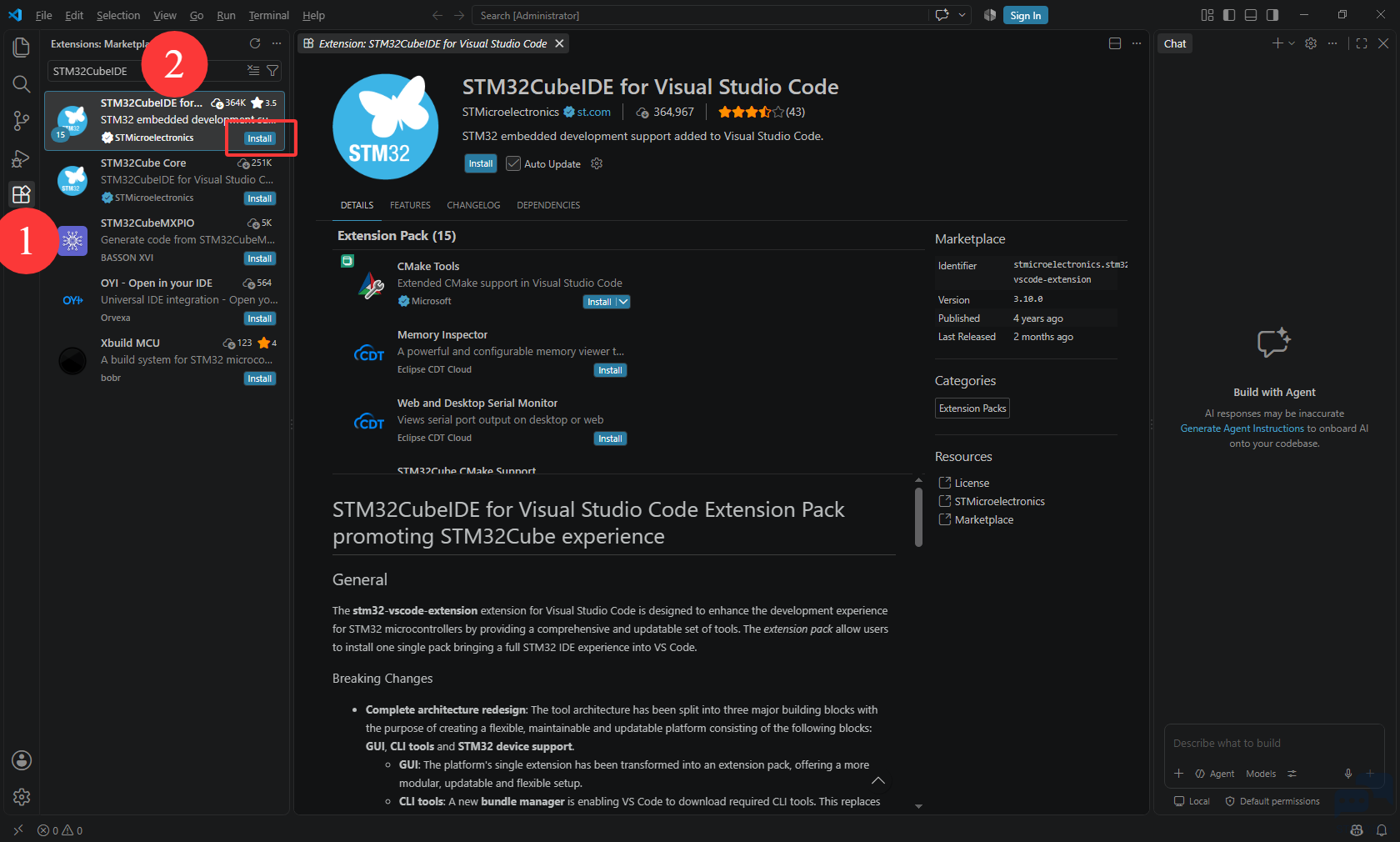Open the half-shaded hexagon icon beside Sign In
The image size is (1400, 842).
coord(990,15)
